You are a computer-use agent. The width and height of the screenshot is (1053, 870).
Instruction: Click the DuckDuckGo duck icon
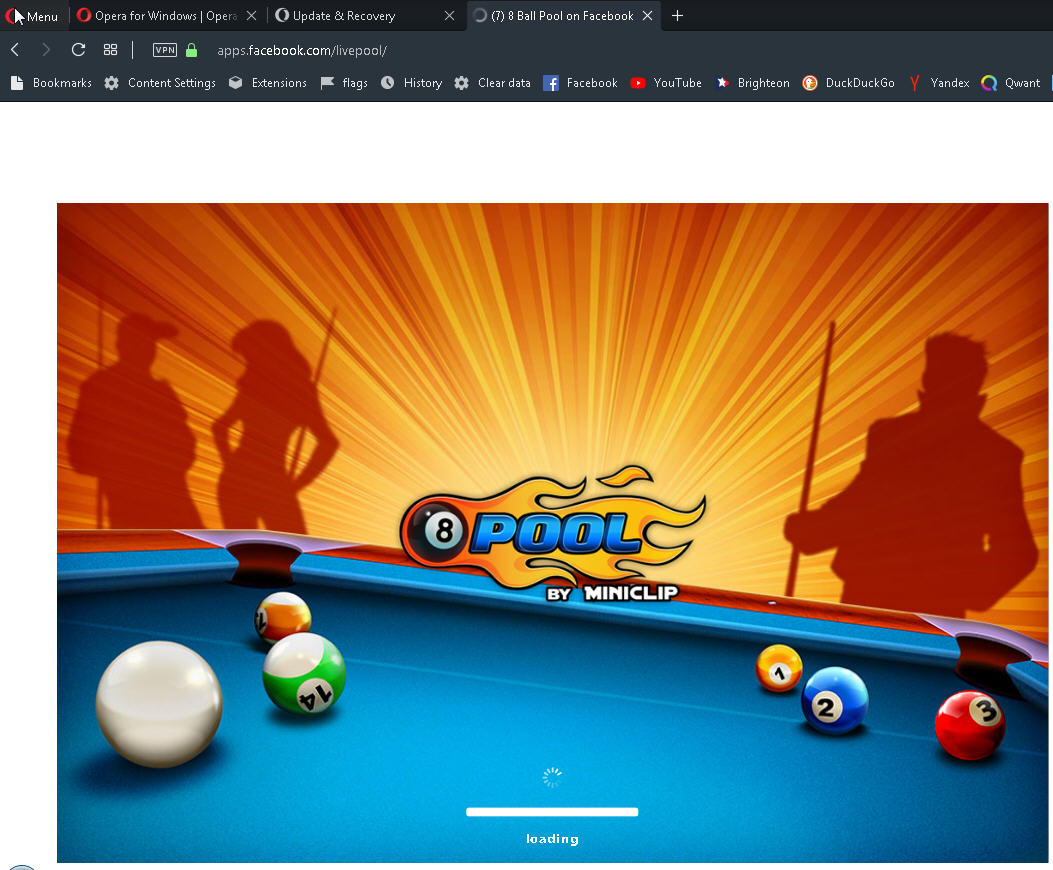coord(810,83)
